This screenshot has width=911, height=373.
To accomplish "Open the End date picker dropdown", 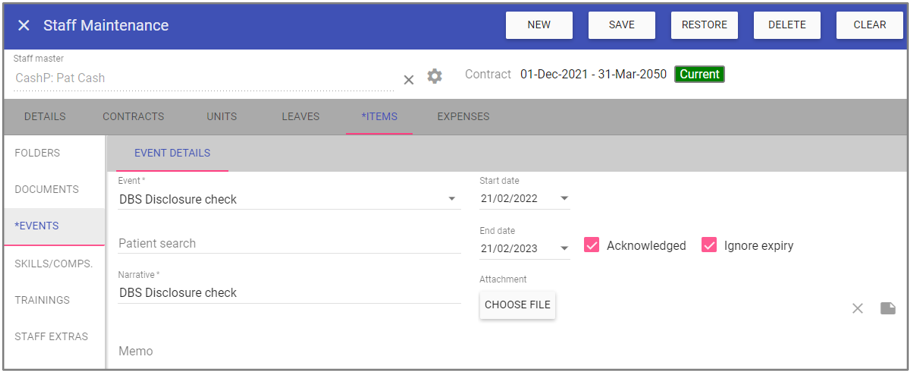I will [564, 249].
